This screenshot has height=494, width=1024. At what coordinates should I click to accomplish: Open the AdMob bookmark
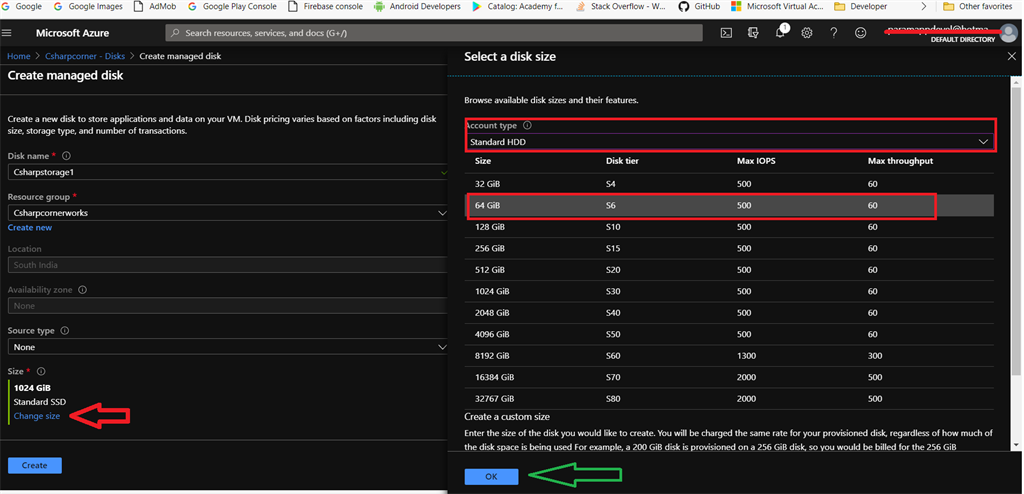(x=155, y=7)
